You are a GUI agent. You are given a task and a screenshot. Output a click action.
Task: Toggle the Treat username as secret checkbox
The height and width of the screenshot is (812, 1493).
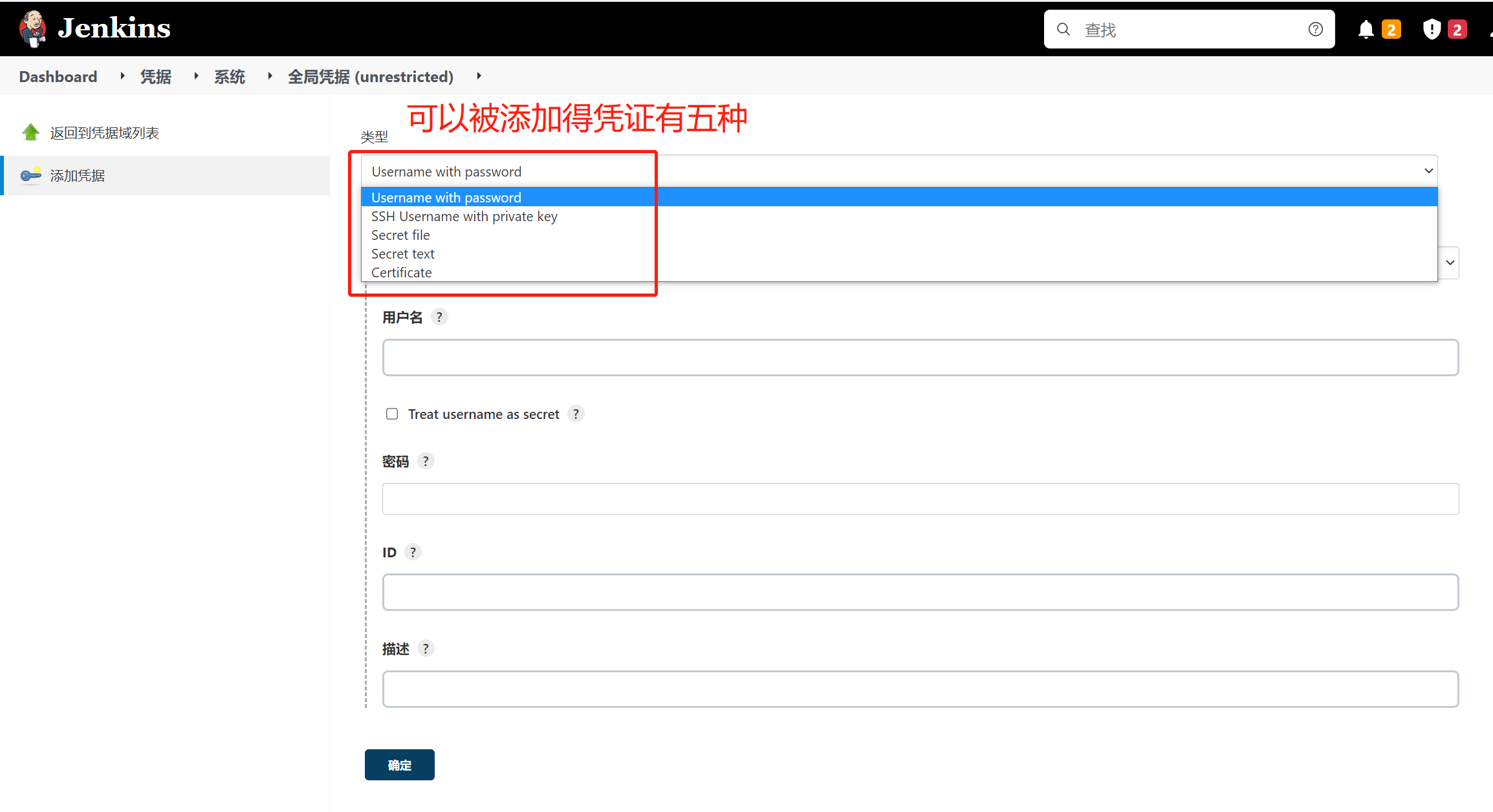click(393, 413)
